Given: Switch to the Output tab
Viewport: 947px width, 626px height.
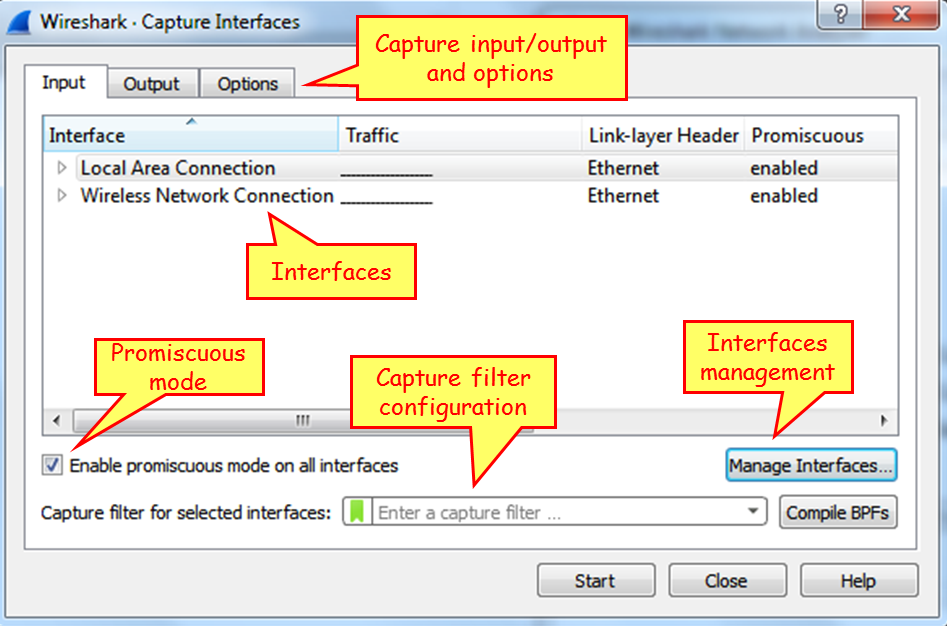Looking at the screenshot, I should 152,83.
